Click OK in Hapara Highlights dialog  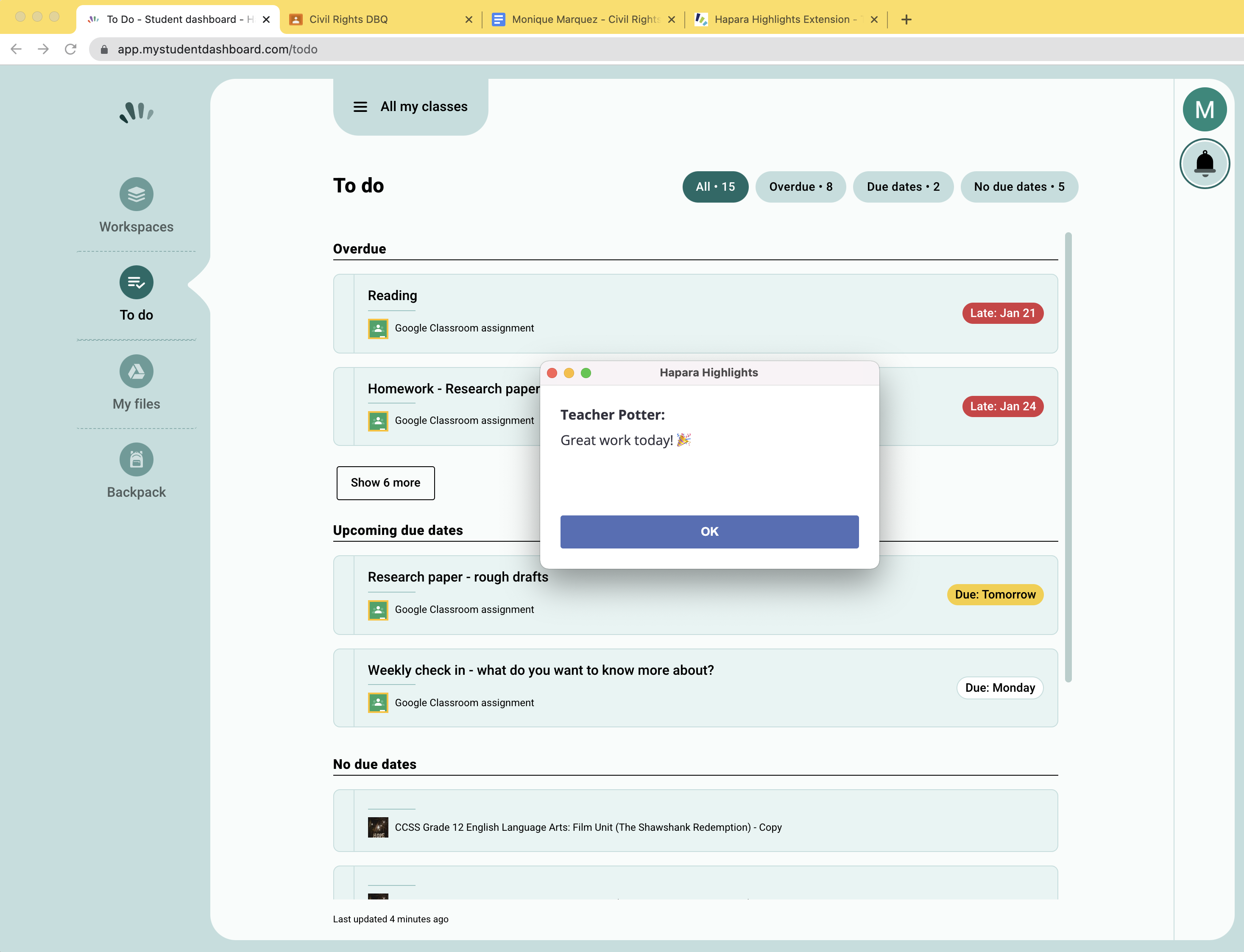710,532
